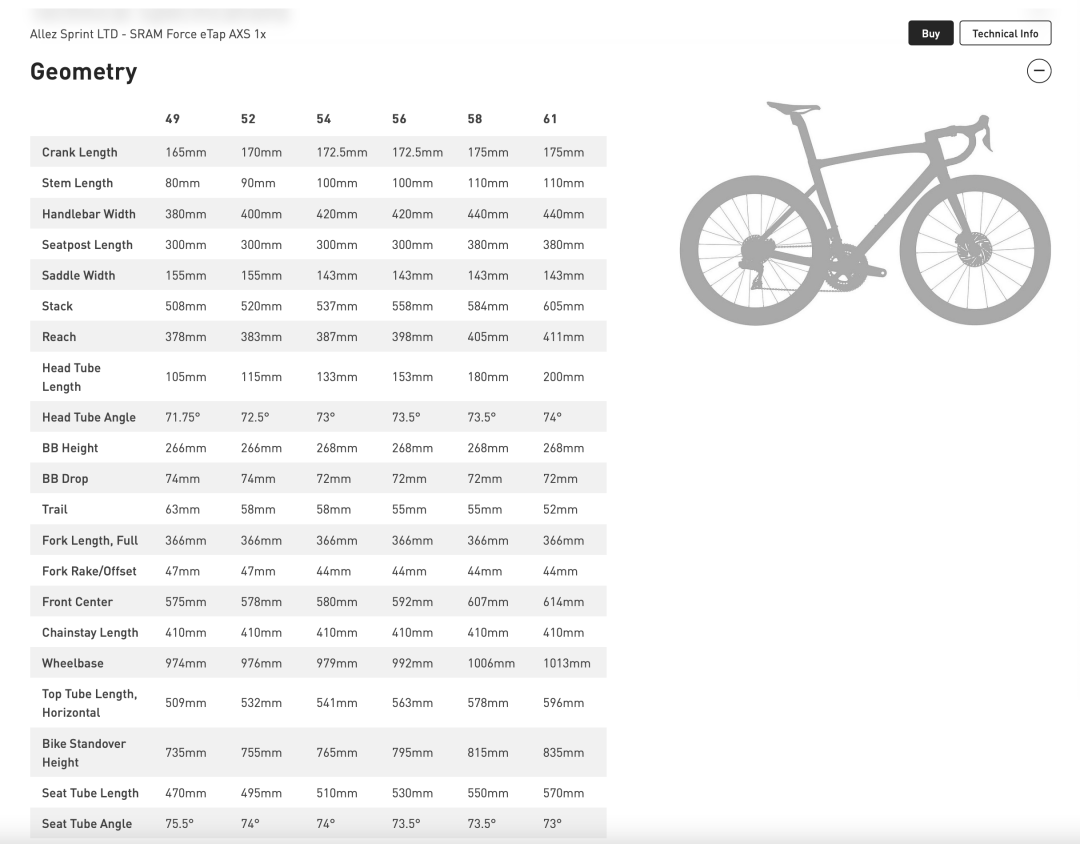Click the Allez Sprint LTD product name
This screenshot has height=844, width=1080.
pos(148,33)
